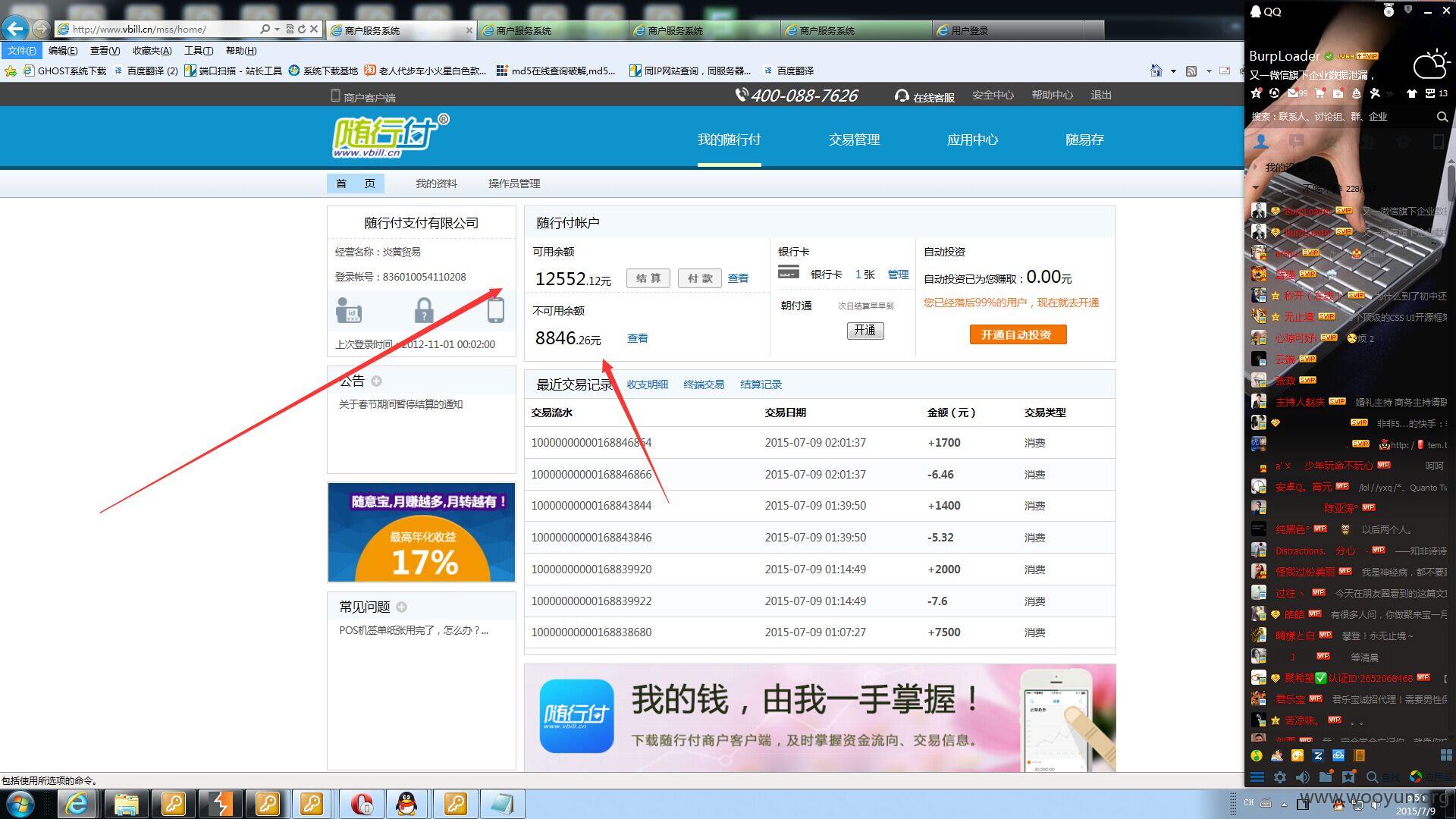Viewport: 1456px width, 819px height.
Task: Click 查看 next to available balance
Action: click(738, 278)
